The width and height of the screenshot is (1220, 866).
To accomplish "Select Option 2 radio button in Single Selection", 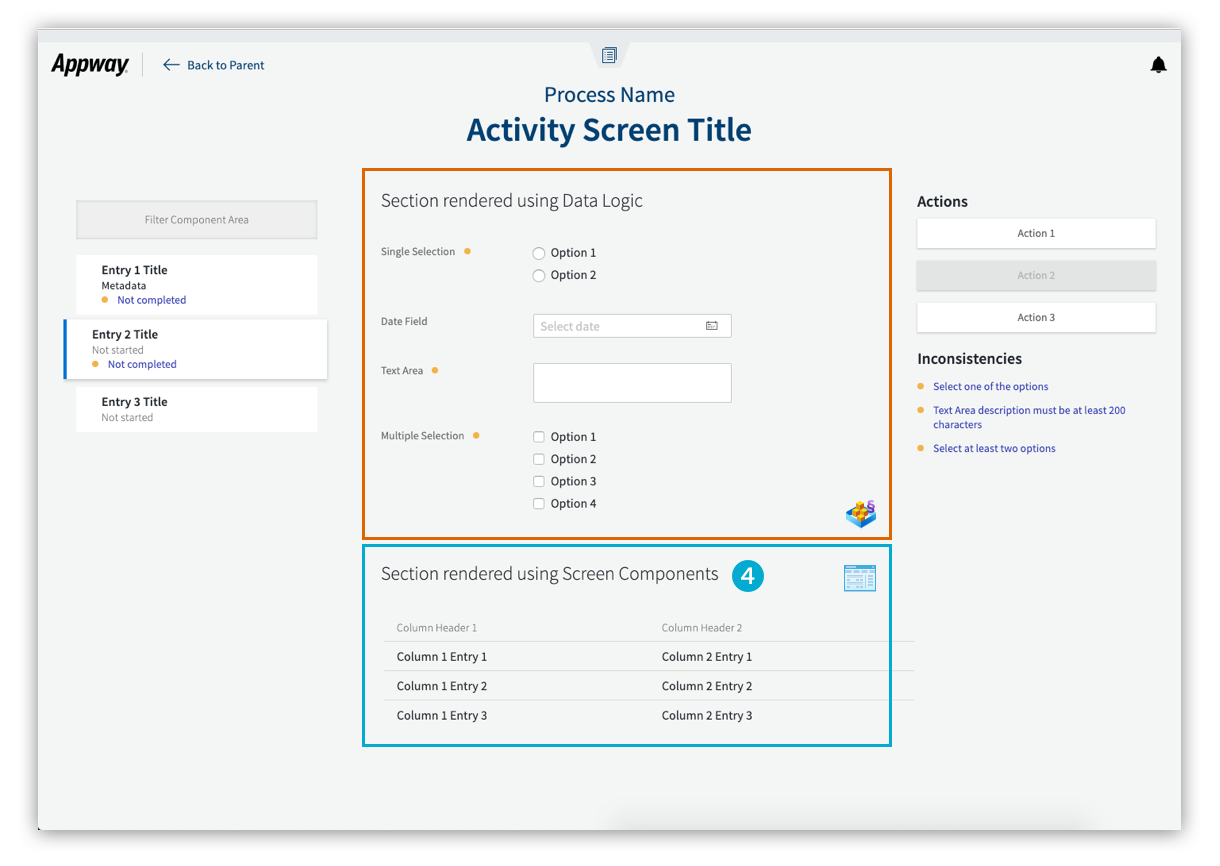I will point(539,275).
